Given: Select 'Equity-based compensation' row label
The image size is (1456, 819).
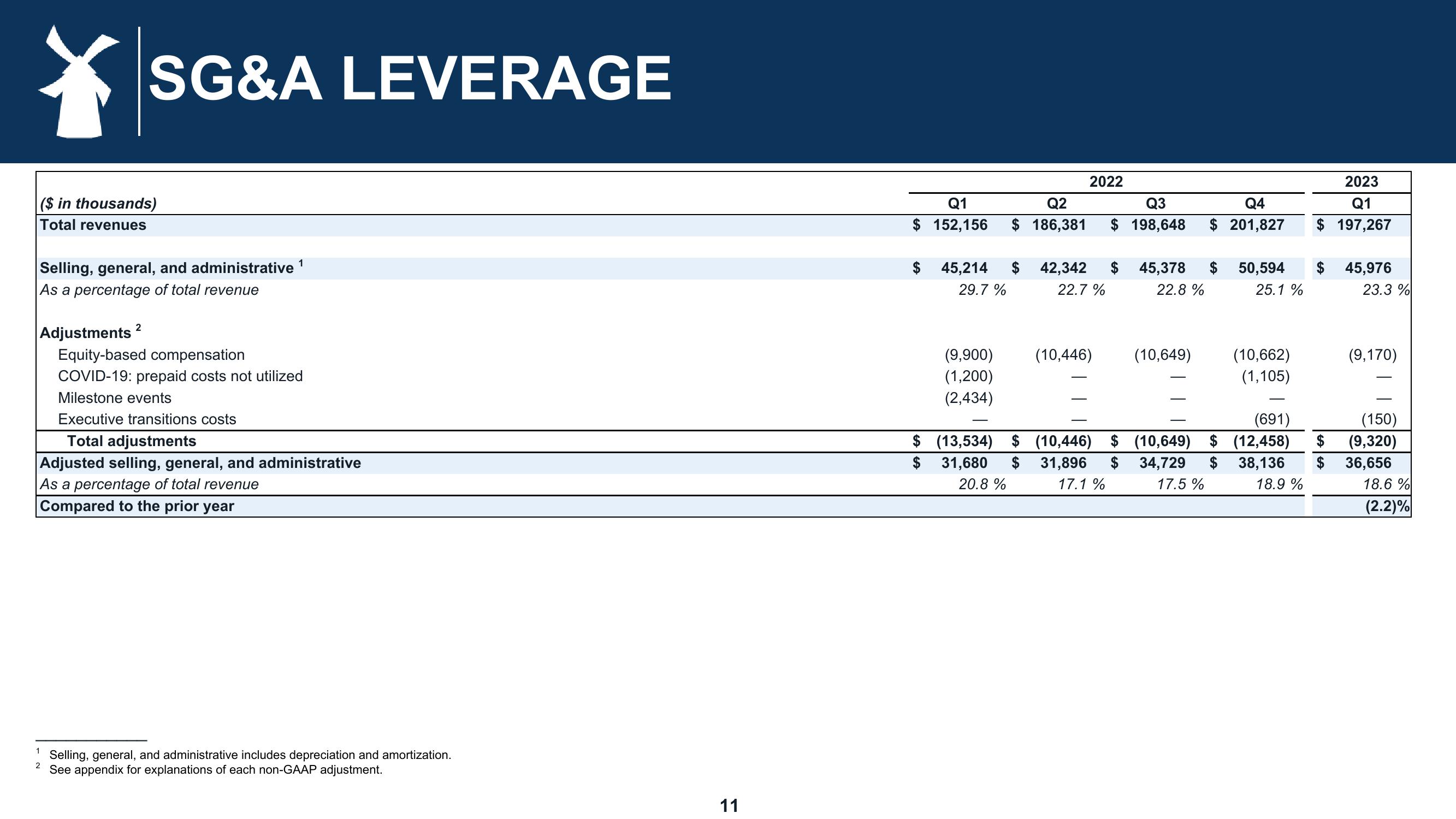Looking at the screenshot, I should coord(151,355).
